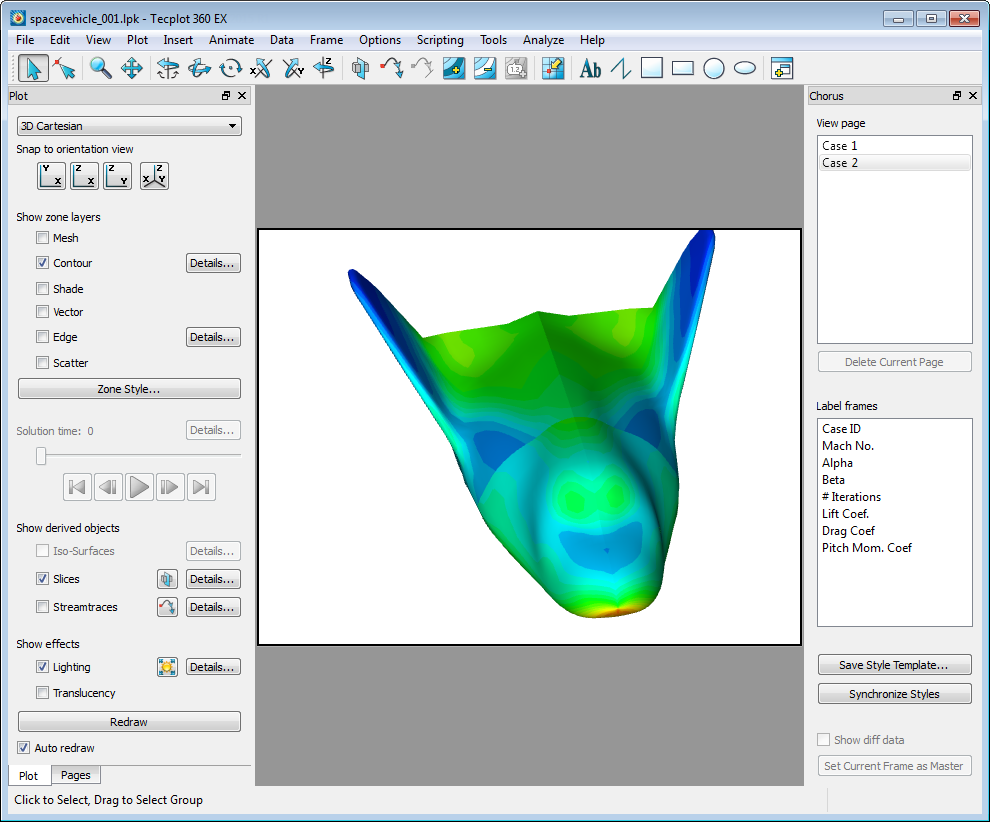Select the add streamtrace tool
Viewport: 990px width, 822px height.
391,68
